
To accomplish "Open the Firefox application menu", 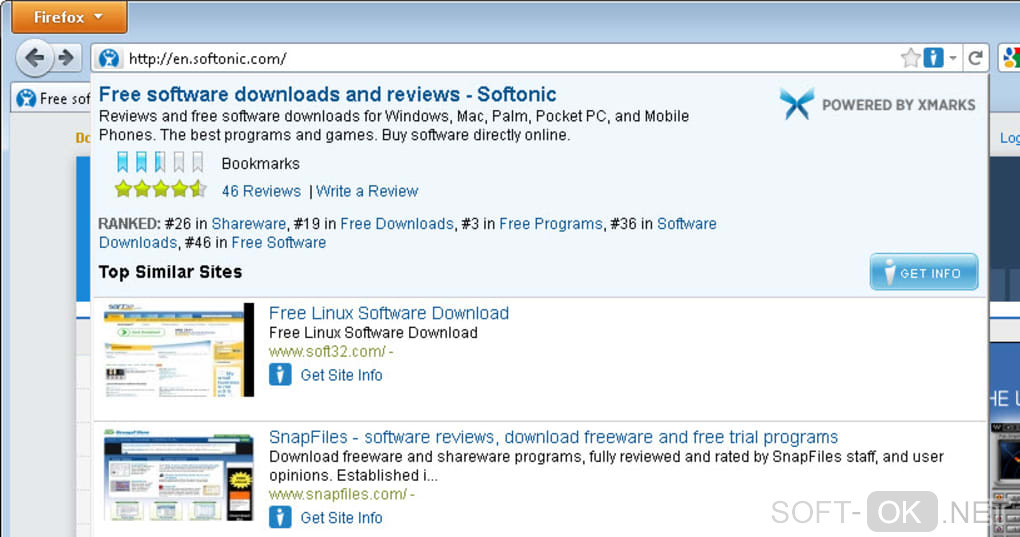I will coord(69,17).
